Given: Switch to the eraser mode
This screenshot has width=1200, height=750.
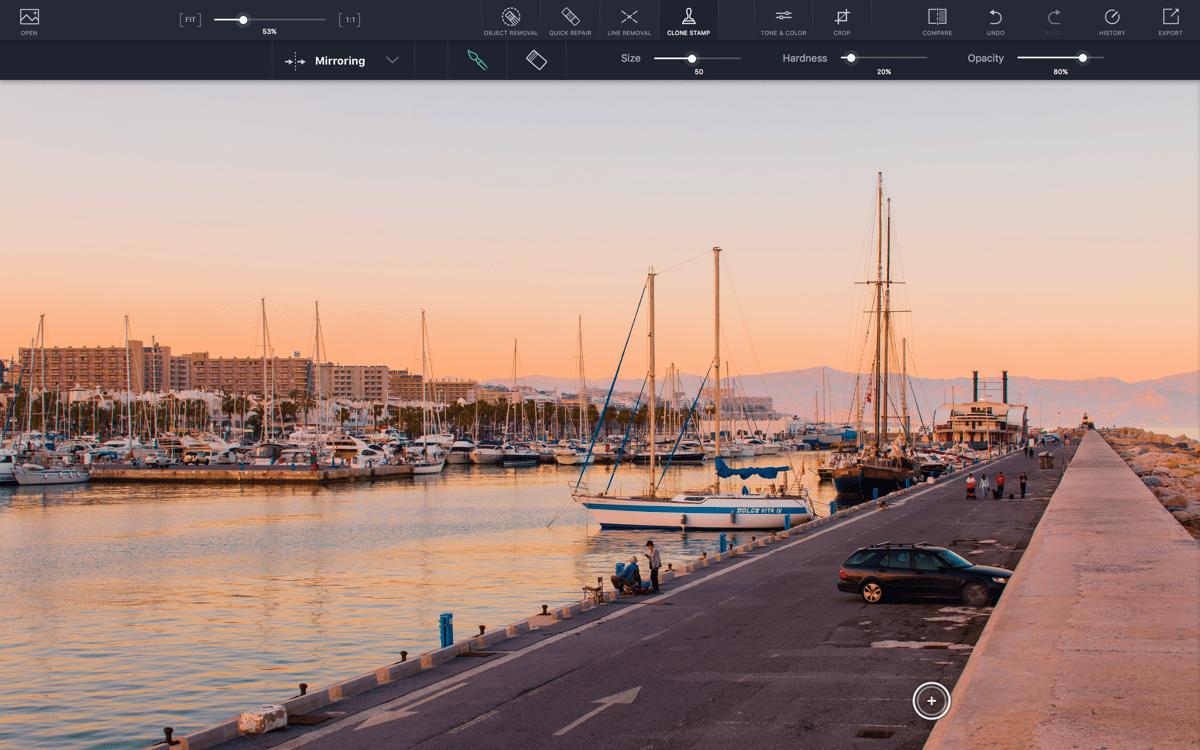Looking at the screenshot, I should (x=537, y=60).
